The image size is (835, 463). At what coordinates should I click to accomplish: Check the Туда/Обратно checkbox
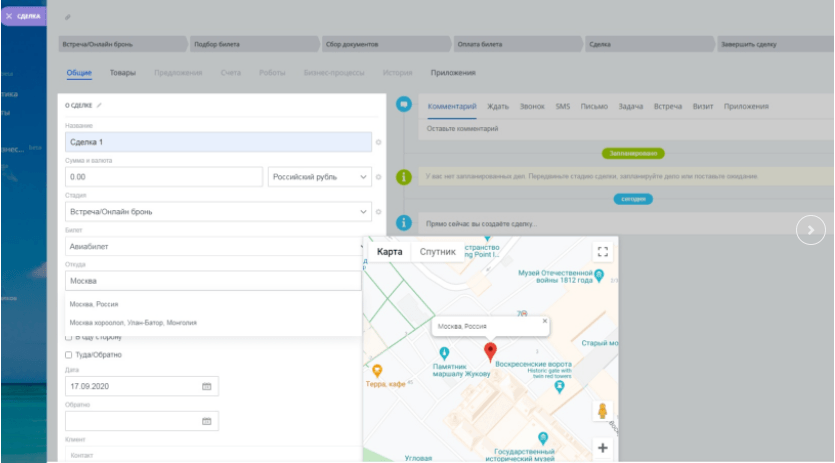69,355
